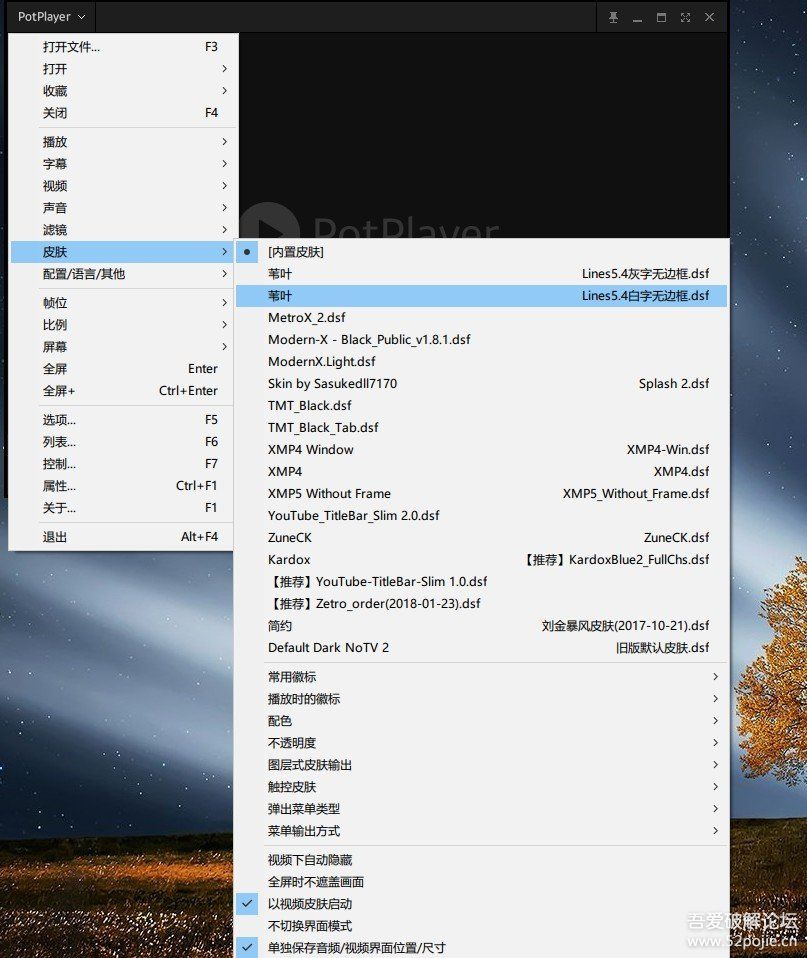Maximize the PotPlayer window
The image size is (807, 958).
point(661,17)
